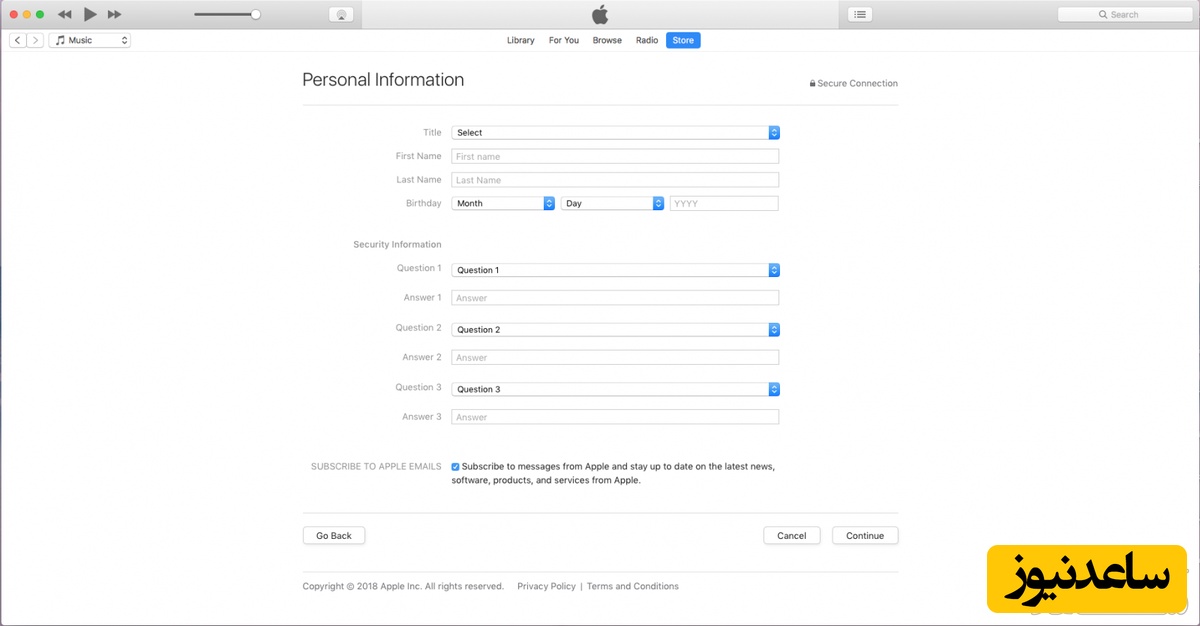The width and height of the screenshot is (1200, 626).
Task: Click the Search field magnifier
Action: click(1103, 15)
